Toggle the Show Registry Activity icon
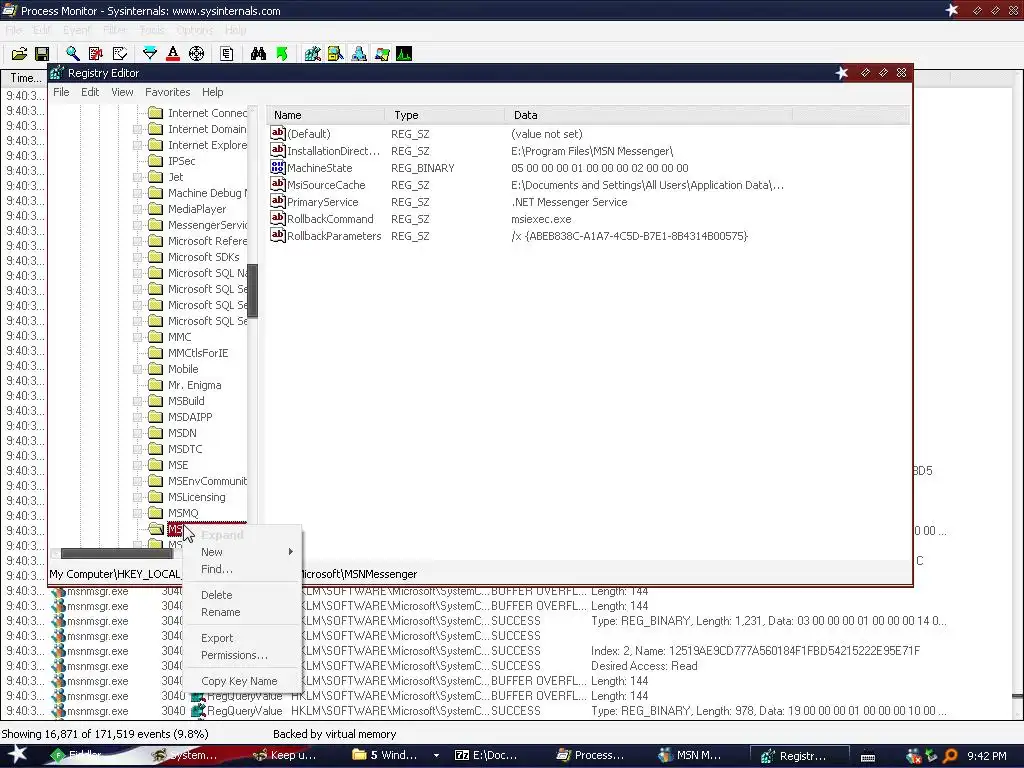The image size is (1024, 768). [x=313, y=54]
